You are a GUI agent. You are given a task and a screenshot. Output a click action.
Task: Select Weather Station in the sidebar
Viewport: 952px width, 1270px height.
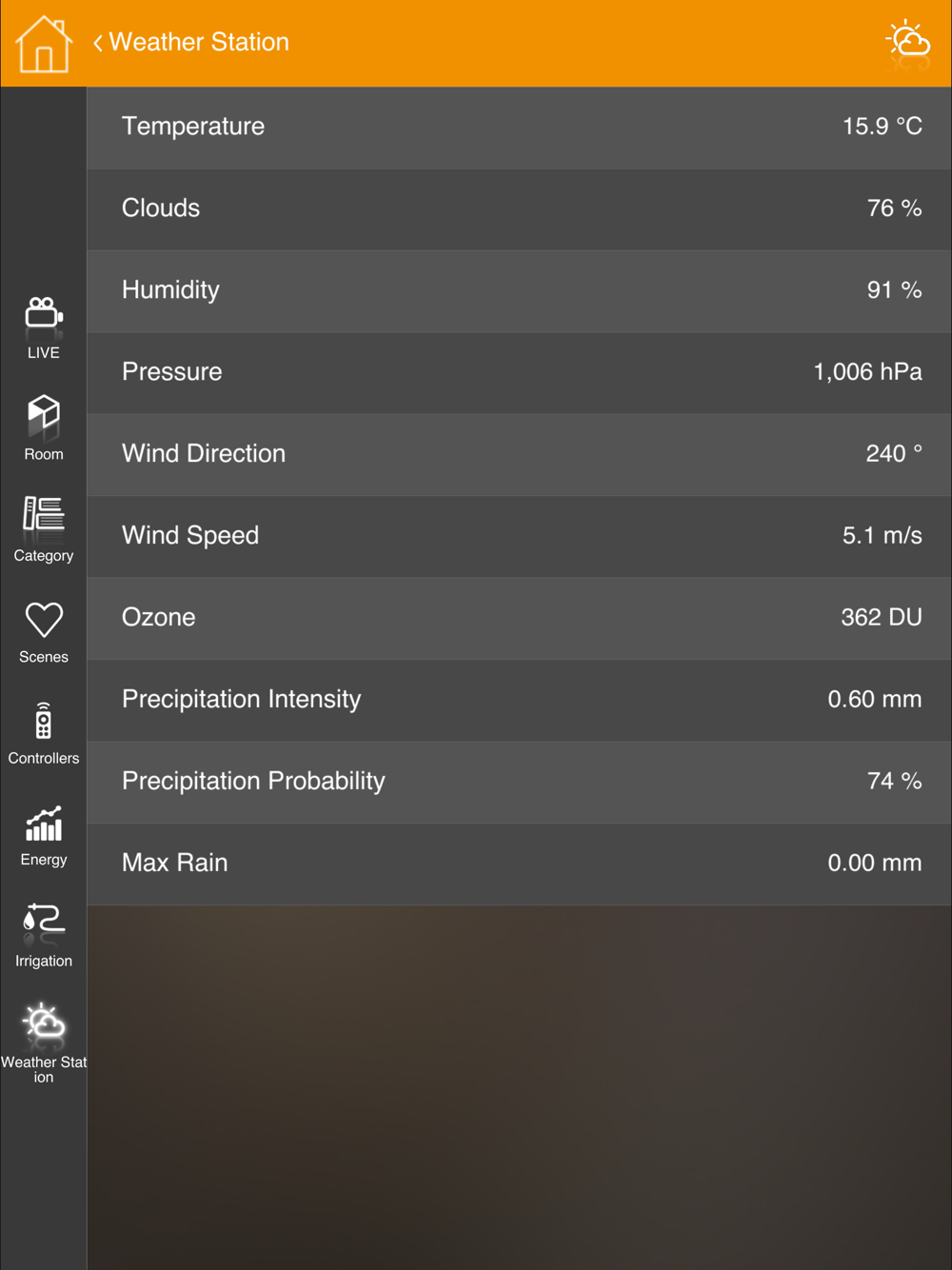pyautogui.click(x=44, y=1042)
